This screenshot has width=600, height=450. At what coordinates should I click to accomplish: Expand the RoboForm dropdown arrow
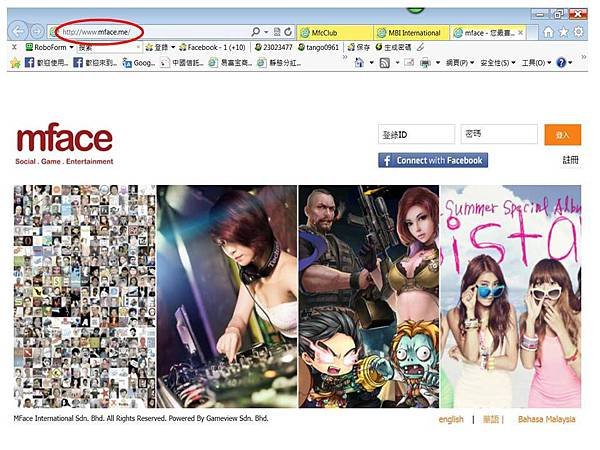click(x=71, y=47)
